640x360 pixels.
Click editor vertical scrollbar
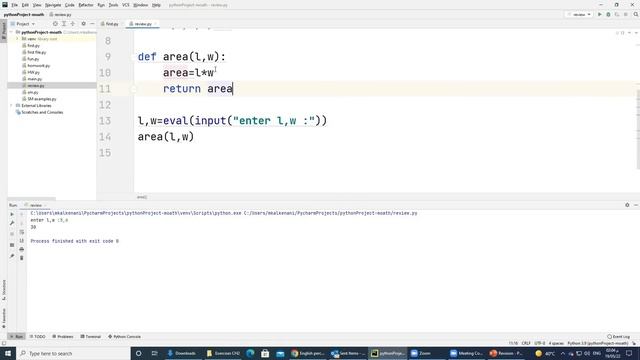[x=638, y=129]
